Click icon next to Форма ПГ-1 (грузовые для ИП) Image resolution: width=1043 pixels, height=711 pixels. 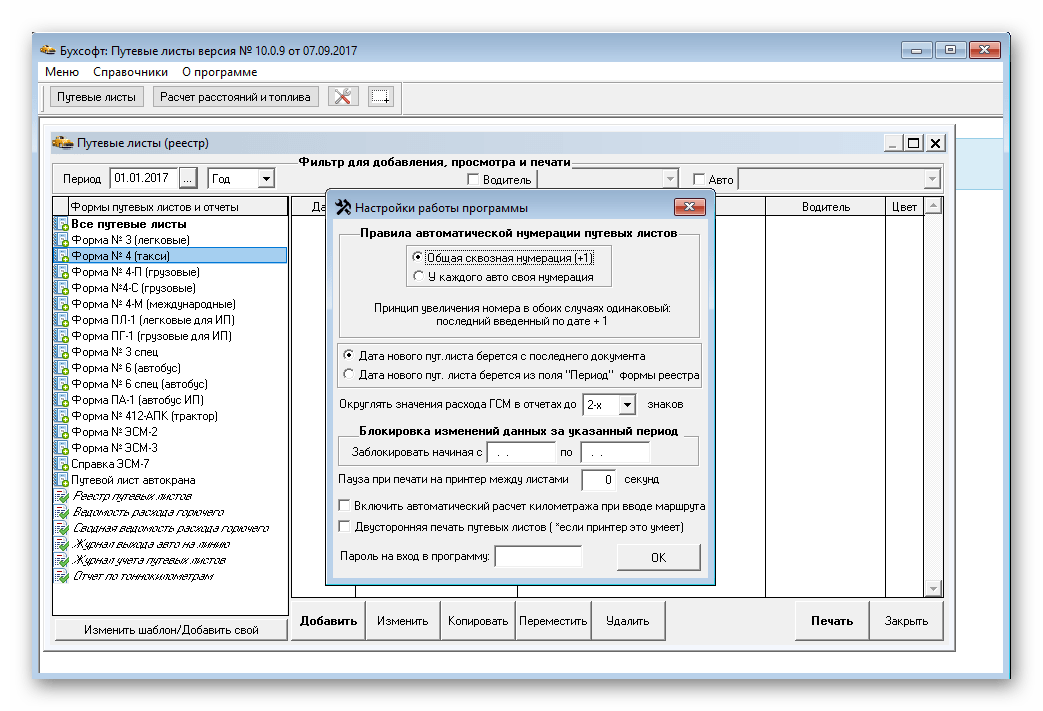point(61,336)
